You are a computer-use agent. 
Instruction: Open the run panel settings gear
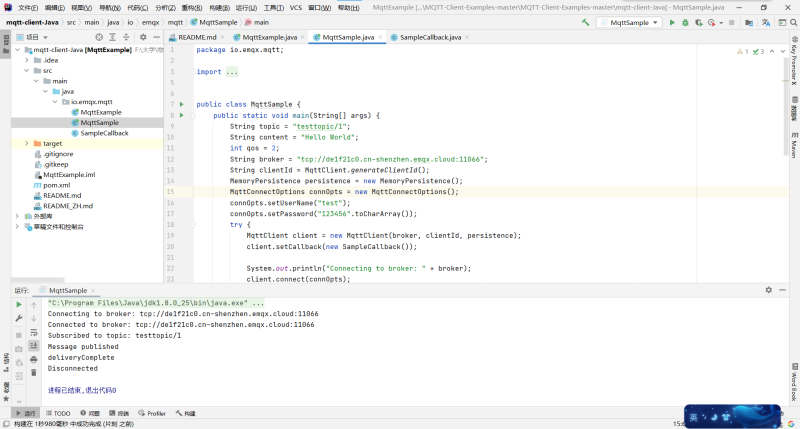(768, 290)
